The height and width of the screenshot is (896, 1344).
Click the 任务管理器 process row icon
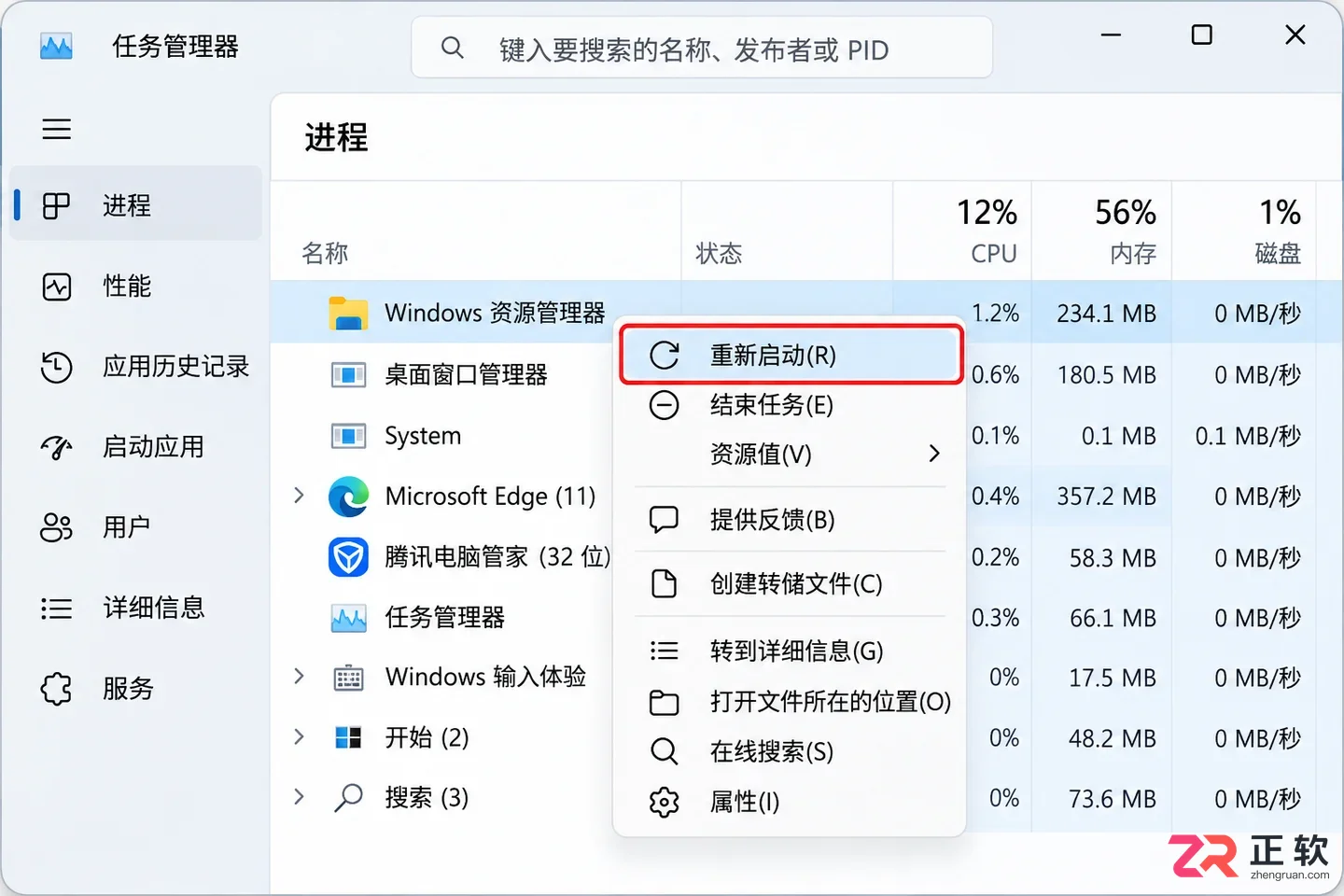click(x=348, y=618)
